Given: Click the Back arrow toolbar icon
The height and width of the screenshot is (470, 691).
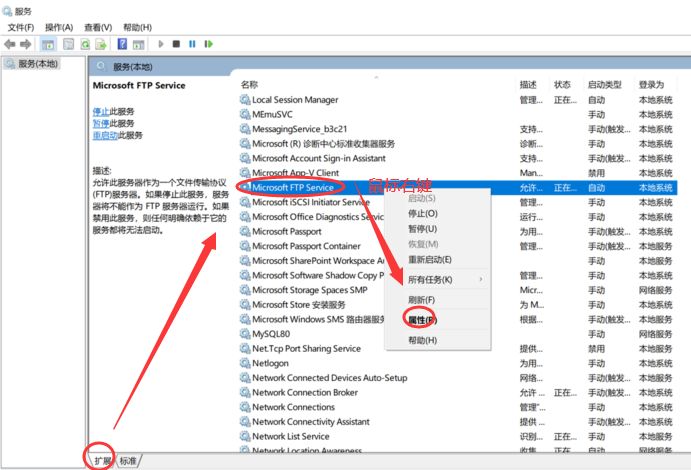Looking at the screenshot, I should [x=10, y=44].
